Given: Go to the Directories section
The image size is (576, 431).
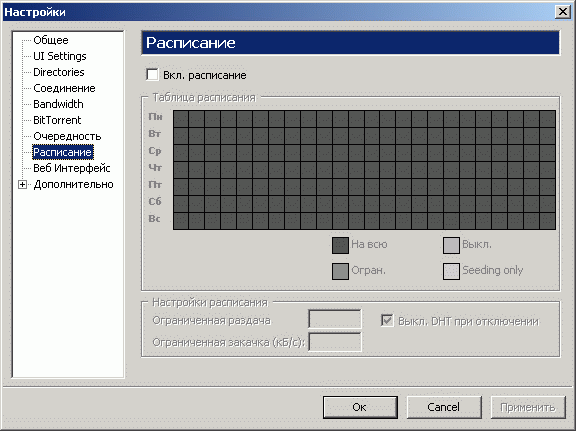Looking at the screenshot, I should pos(59,72).
